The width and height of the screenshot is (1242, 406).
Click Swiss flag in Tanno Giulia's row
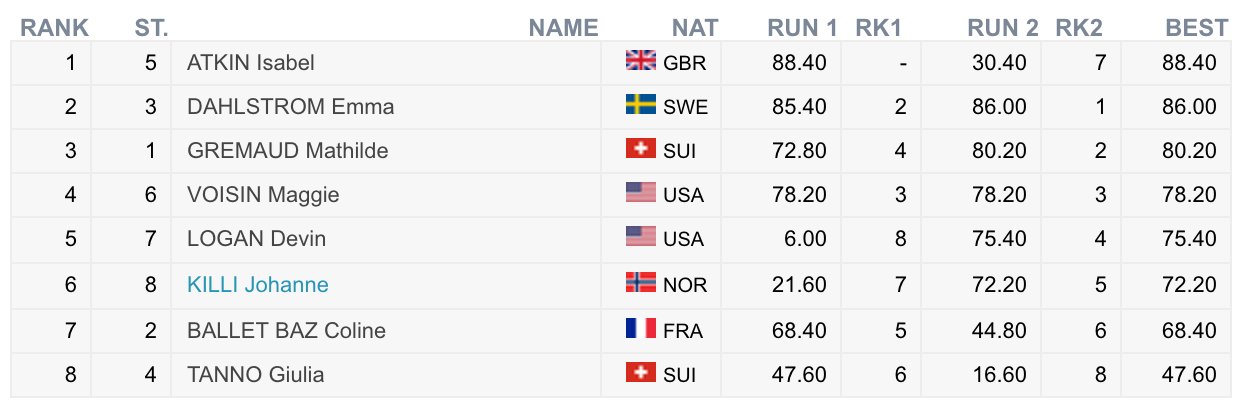pyautogui.click(x=640, y=373)
